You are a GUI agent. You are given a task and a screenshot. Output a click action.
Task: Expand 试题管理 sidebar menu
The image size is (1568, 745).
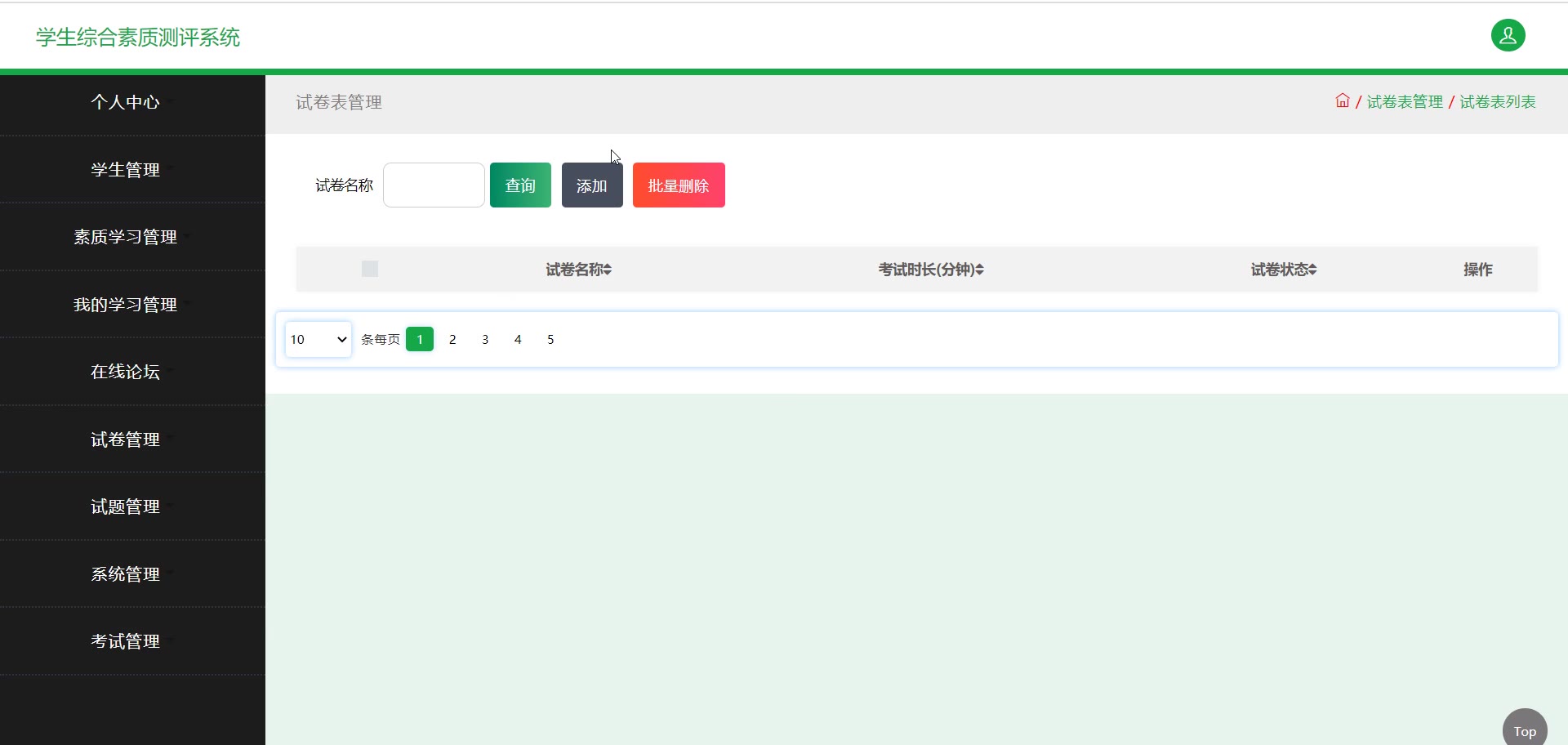point(132,506)
